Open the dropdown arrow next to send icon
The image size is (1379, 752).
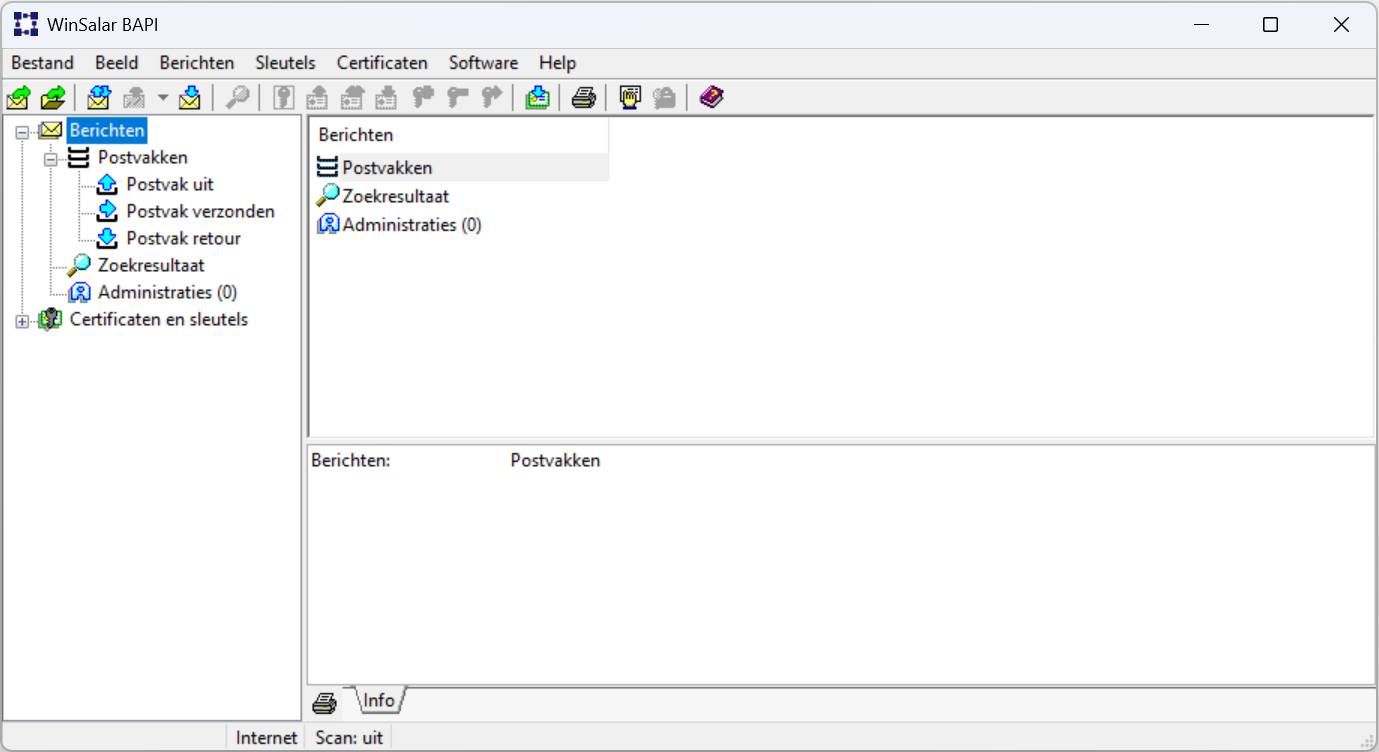163,98
